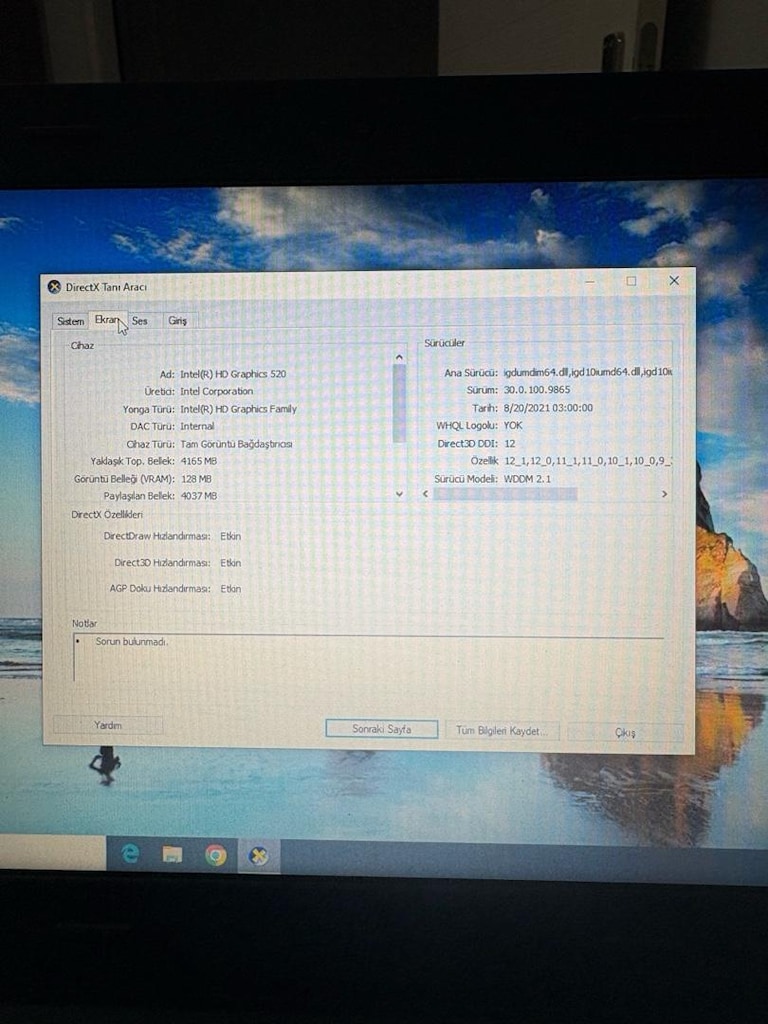Open File Explorer from the taskbar
The height and width of the screenshot is (1024, 768).
click(x=172, y=854)
